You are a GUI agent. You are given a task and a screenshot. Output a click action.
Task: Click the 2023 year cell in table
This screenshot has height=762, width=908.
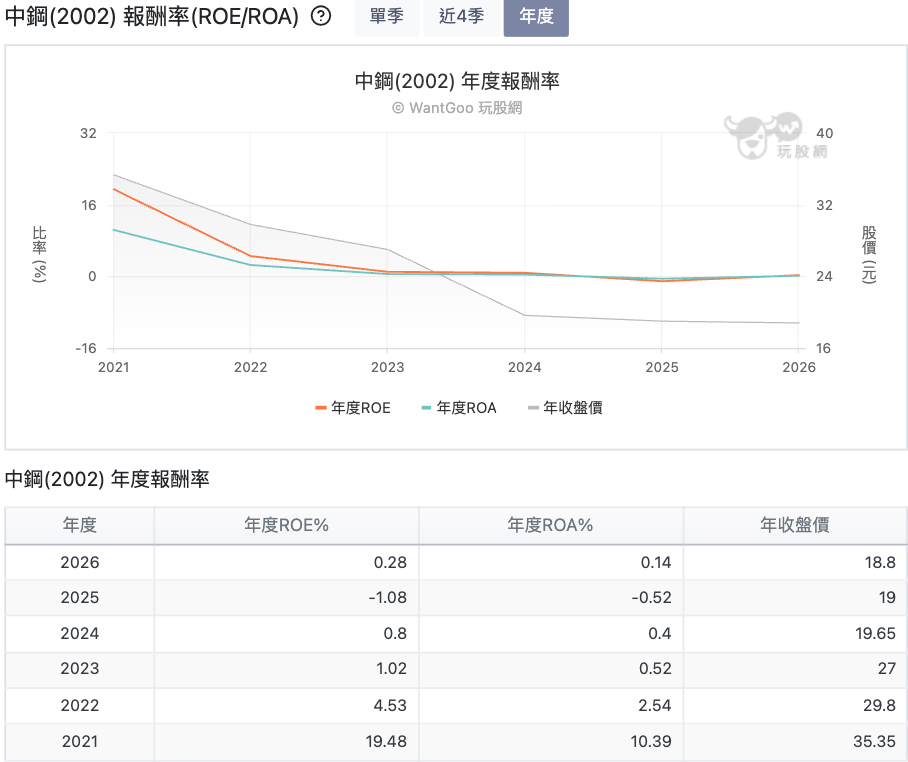[x=80, y=669]
